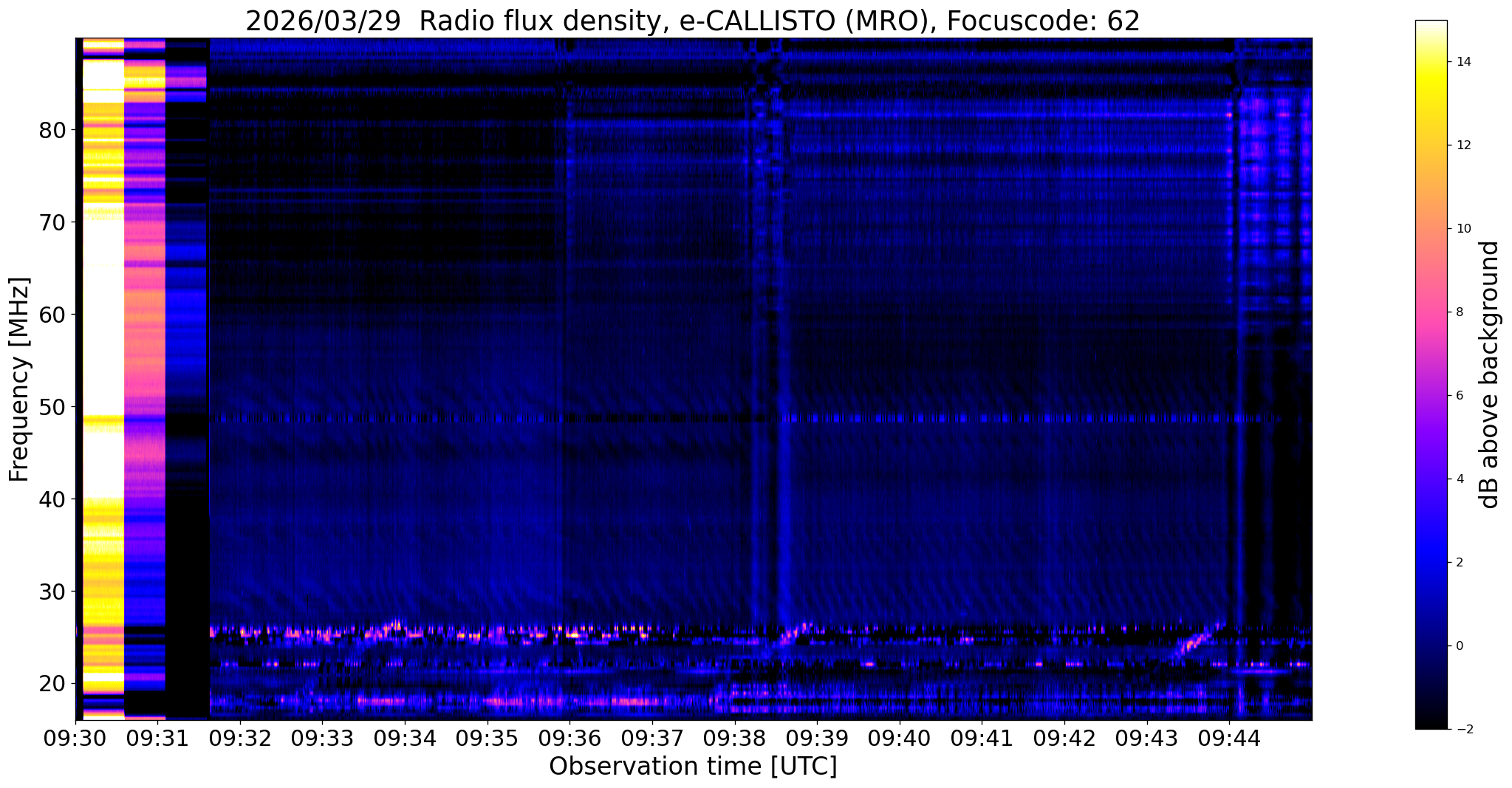Click the colorbar tick label 14
The width and height of the screenshot is (1512, 788).
click(x=1462, y=62)
